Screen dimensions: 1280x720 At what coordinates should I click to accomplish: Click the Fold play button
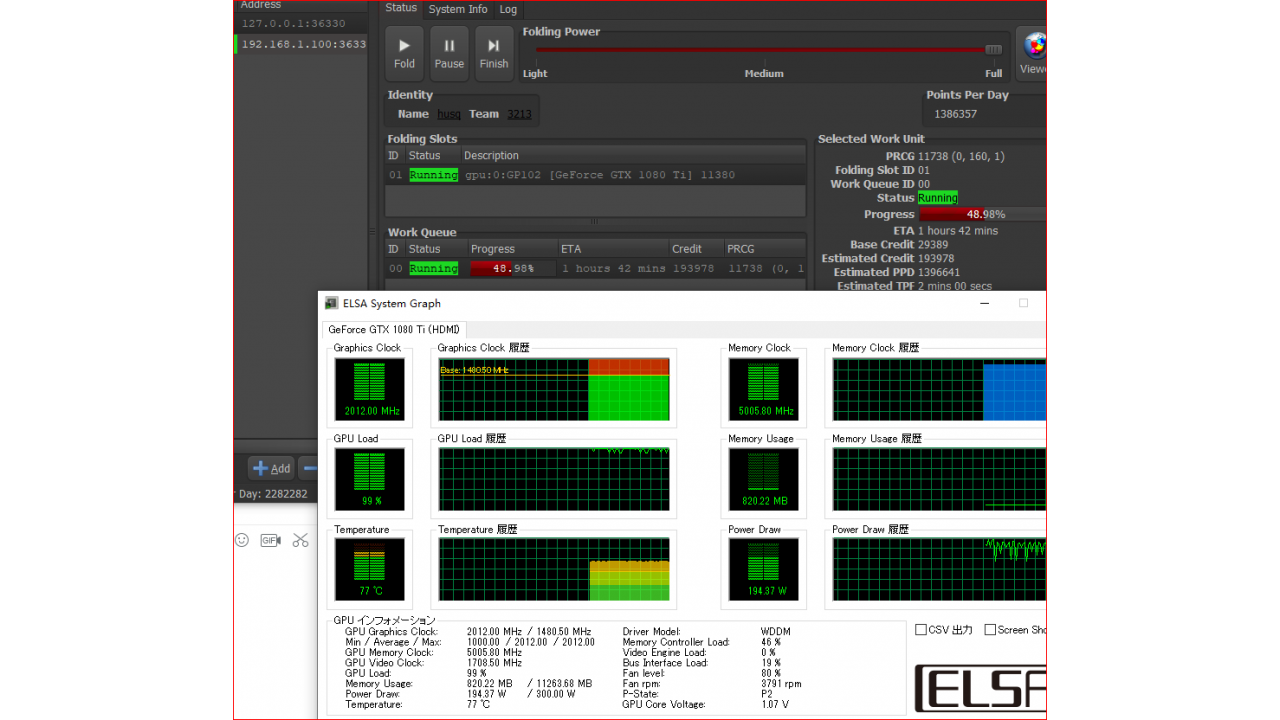[404, 53]
